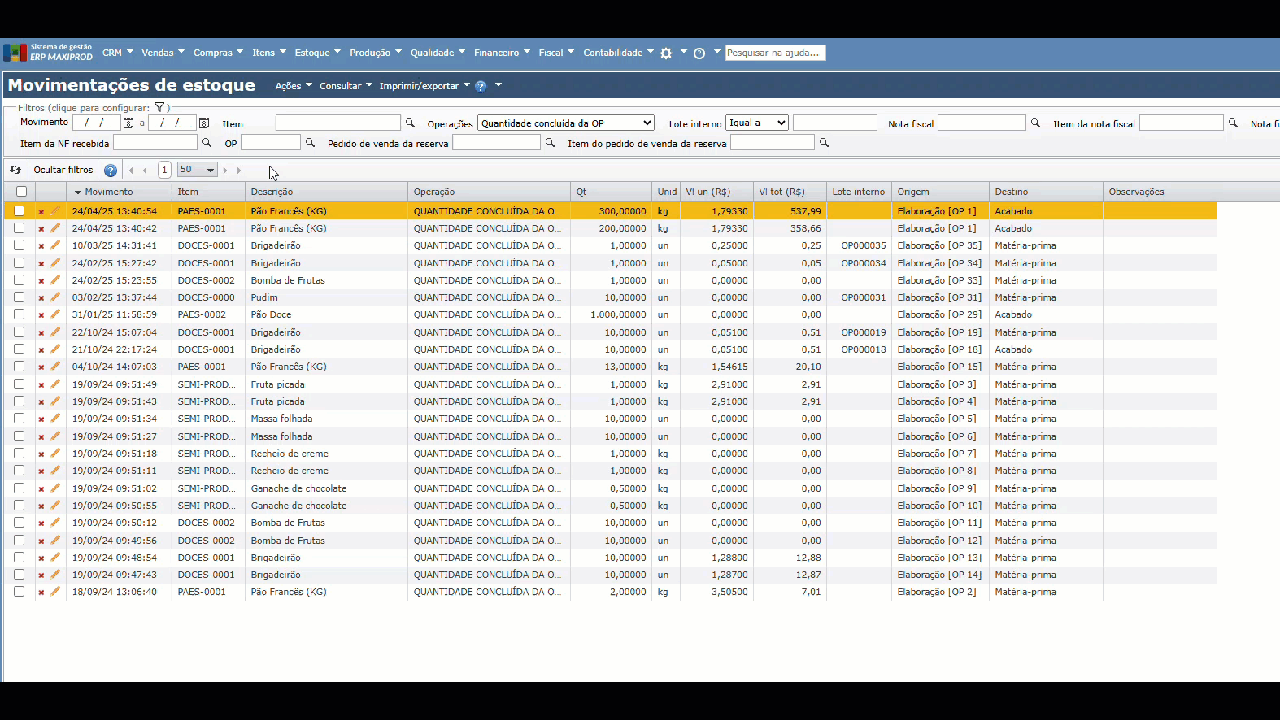This screenshot has width=1280, height=720.
Task: Delete the Pudim row with red X
Action: pyautogui.click(x=41, y=298)
